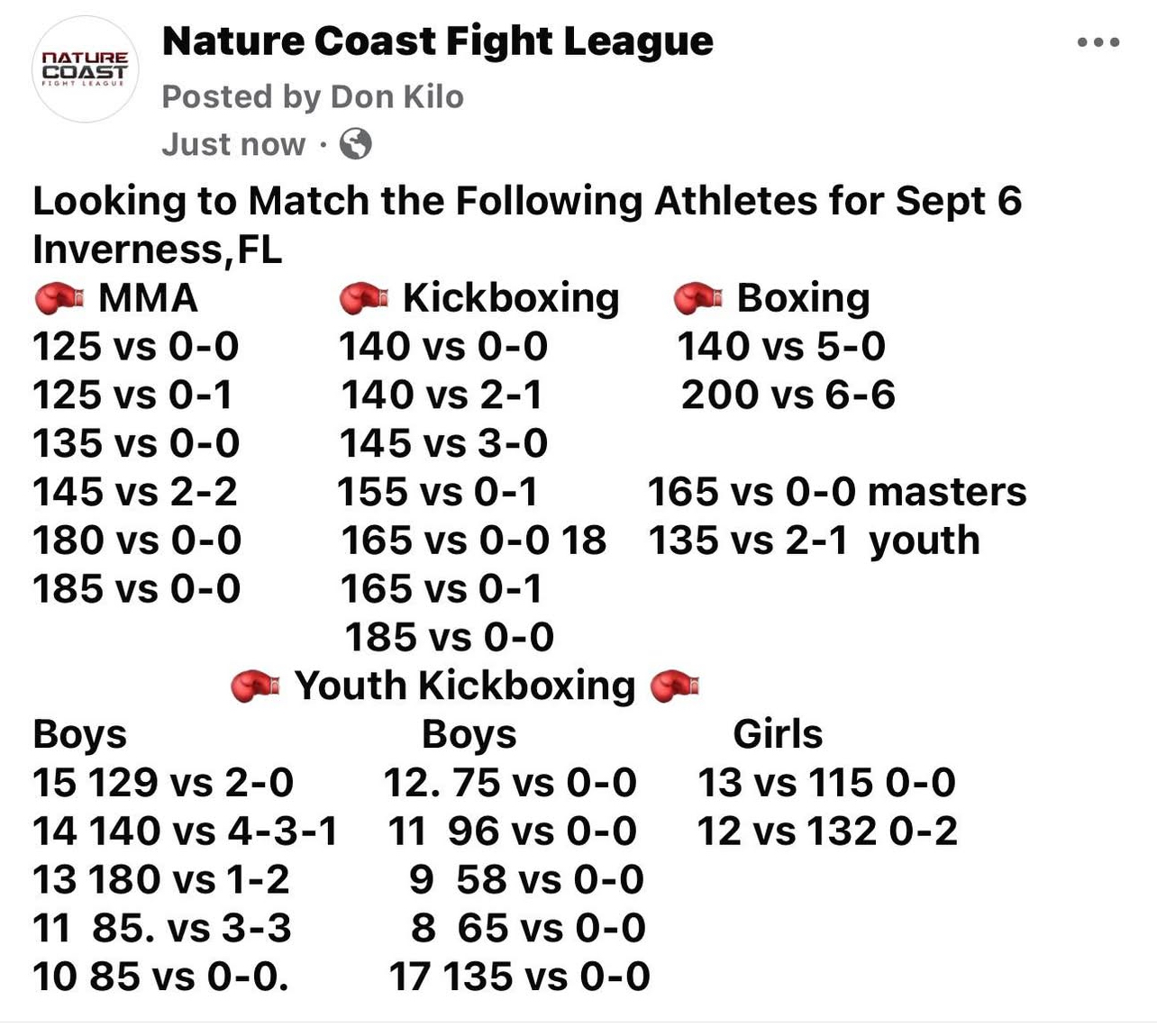1157x1036 pixels.
Task: Click the 14 140 vs 4-3-1 entry
Action: click(185, 831)
